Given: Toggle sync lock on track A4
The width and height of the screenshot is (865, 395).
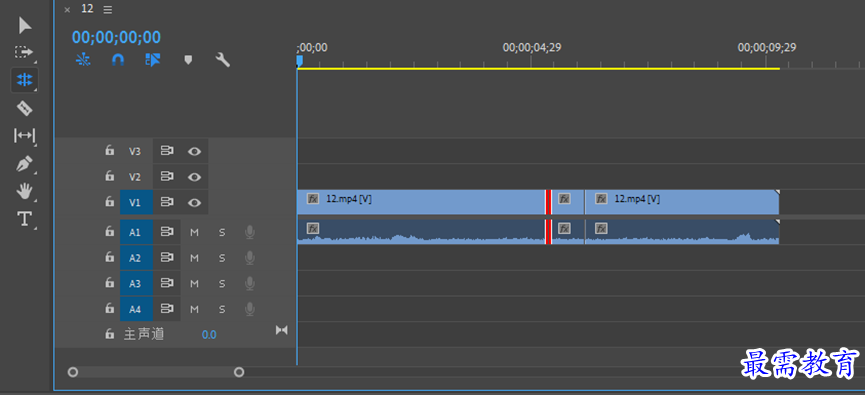Looking at the screenshot, I should (167, 309).
